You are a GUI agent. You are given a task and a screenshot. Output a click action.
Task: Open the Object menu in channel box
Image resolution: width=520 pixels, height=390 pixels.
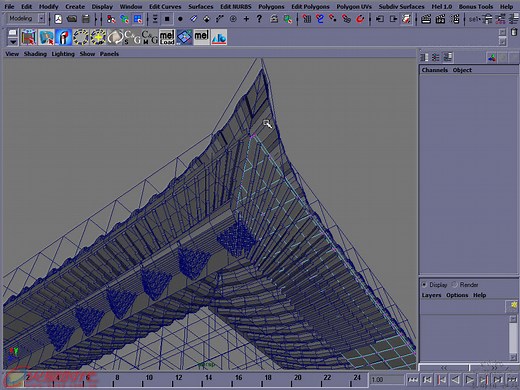tap(462, 70)
